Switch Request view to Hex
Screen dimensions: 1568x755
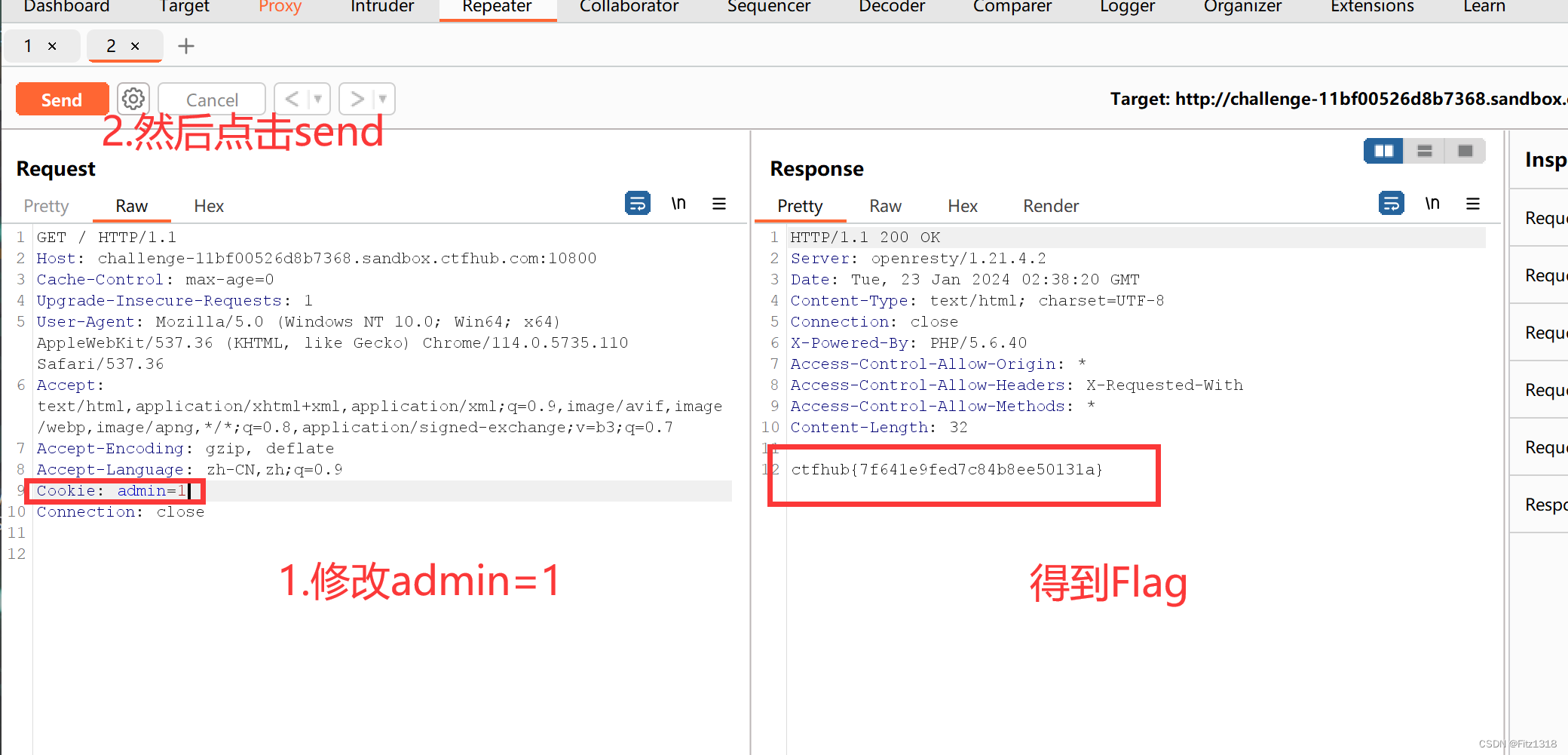(x=209, y=206)
